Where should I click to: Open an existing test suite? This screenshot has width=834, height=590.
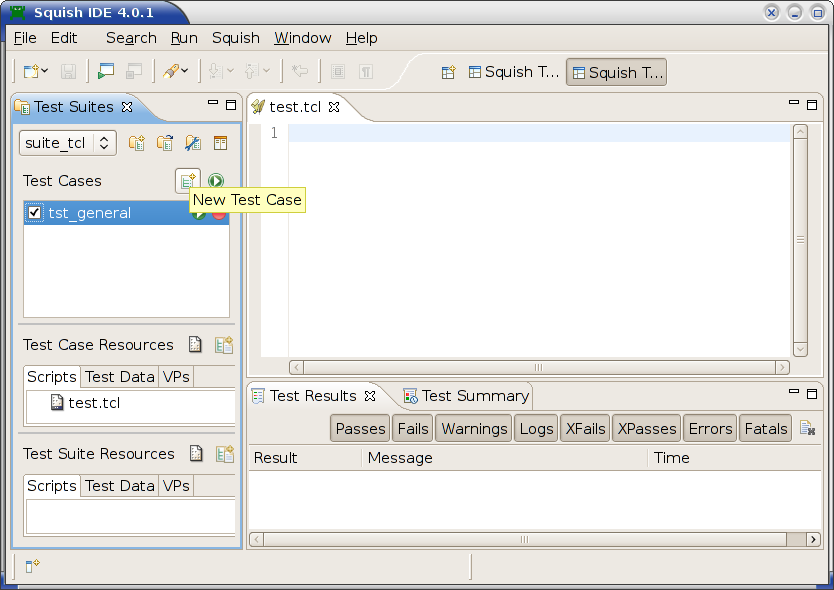[166, 143]
